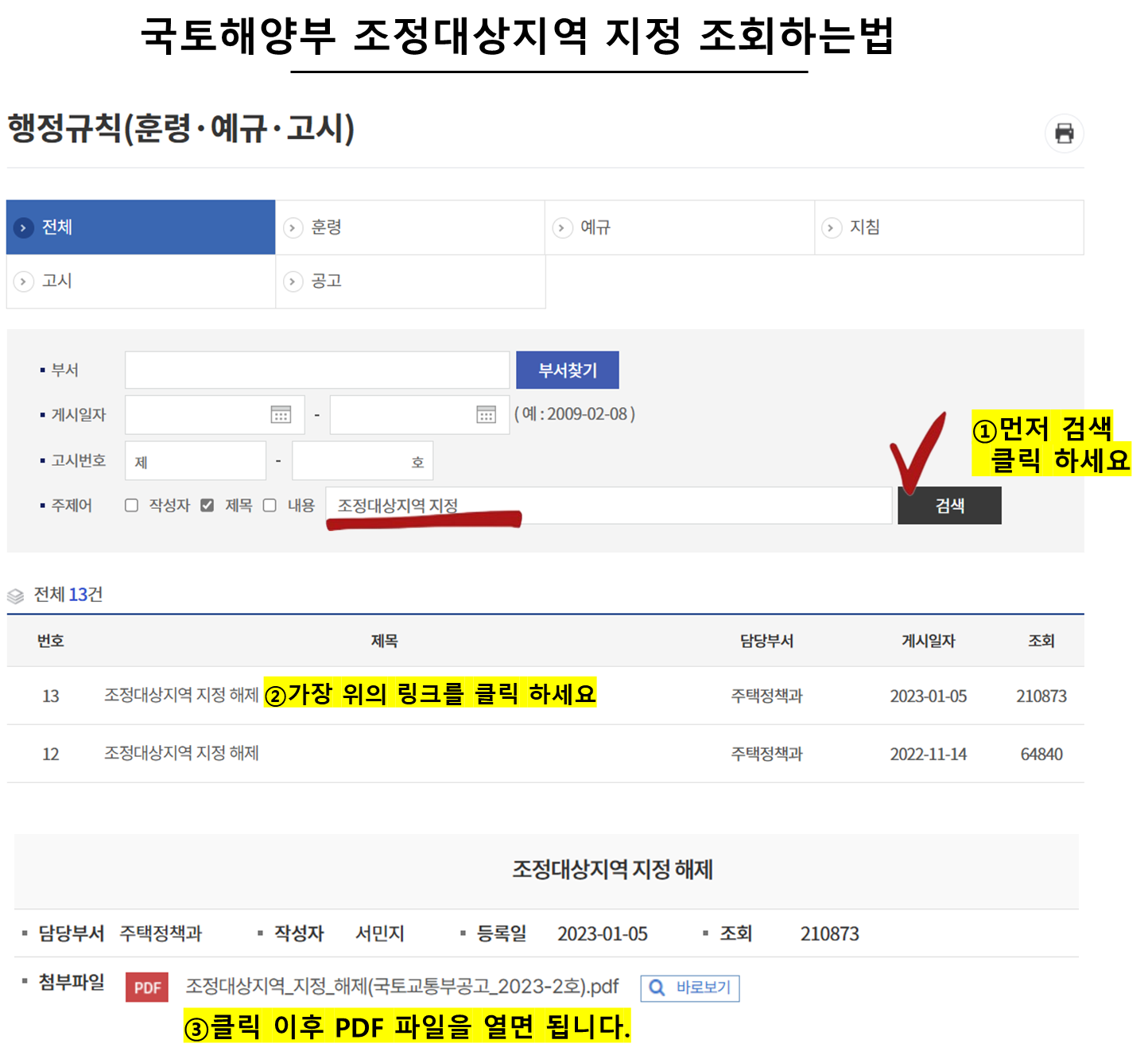The height and width of the screenshot is (1059, 1148).
Task: Uncheck the 제목 checkbox
Action: tap(207, 505)
